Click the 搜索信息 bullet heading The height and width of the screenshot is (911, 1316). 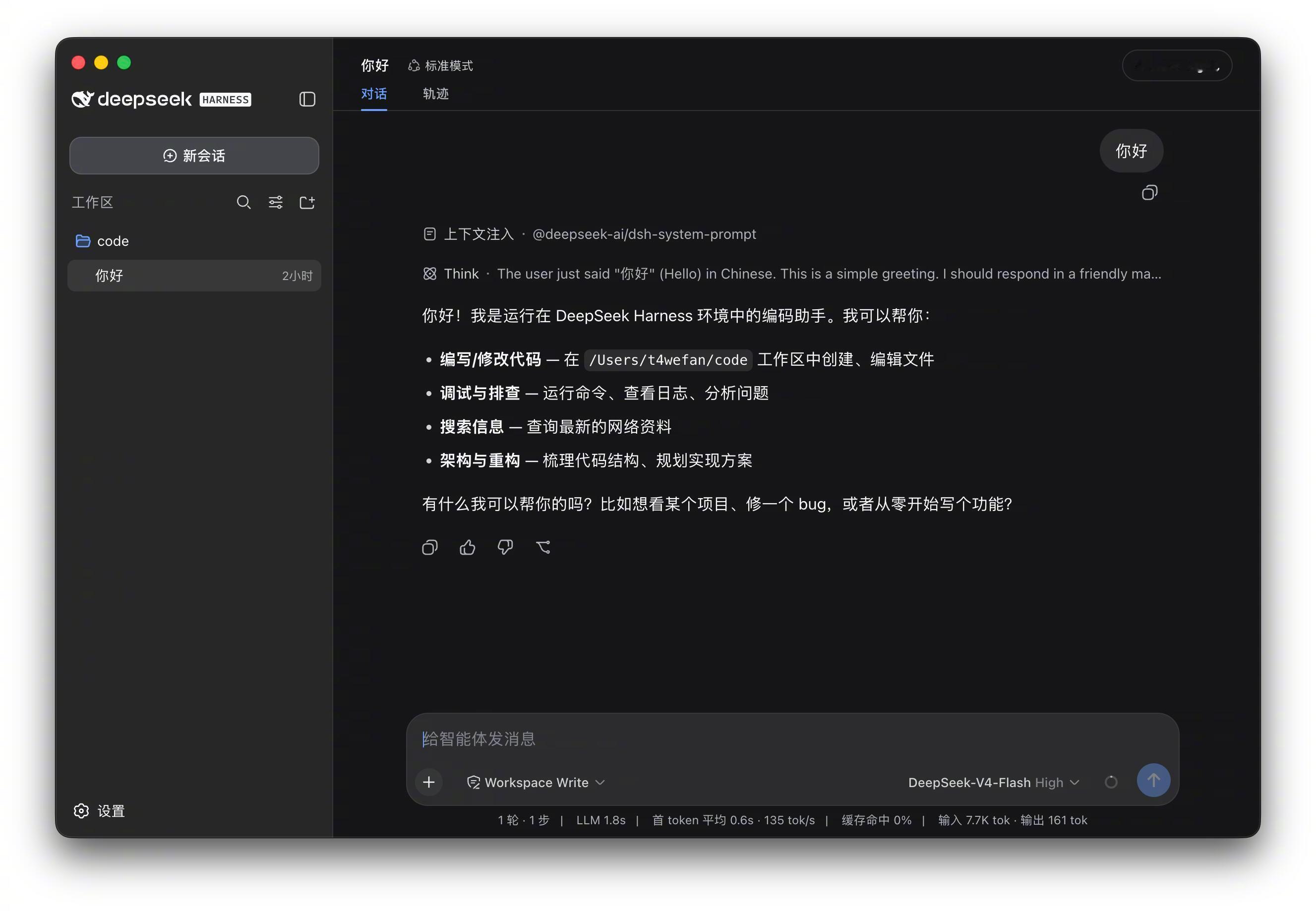tap(472, 427)
